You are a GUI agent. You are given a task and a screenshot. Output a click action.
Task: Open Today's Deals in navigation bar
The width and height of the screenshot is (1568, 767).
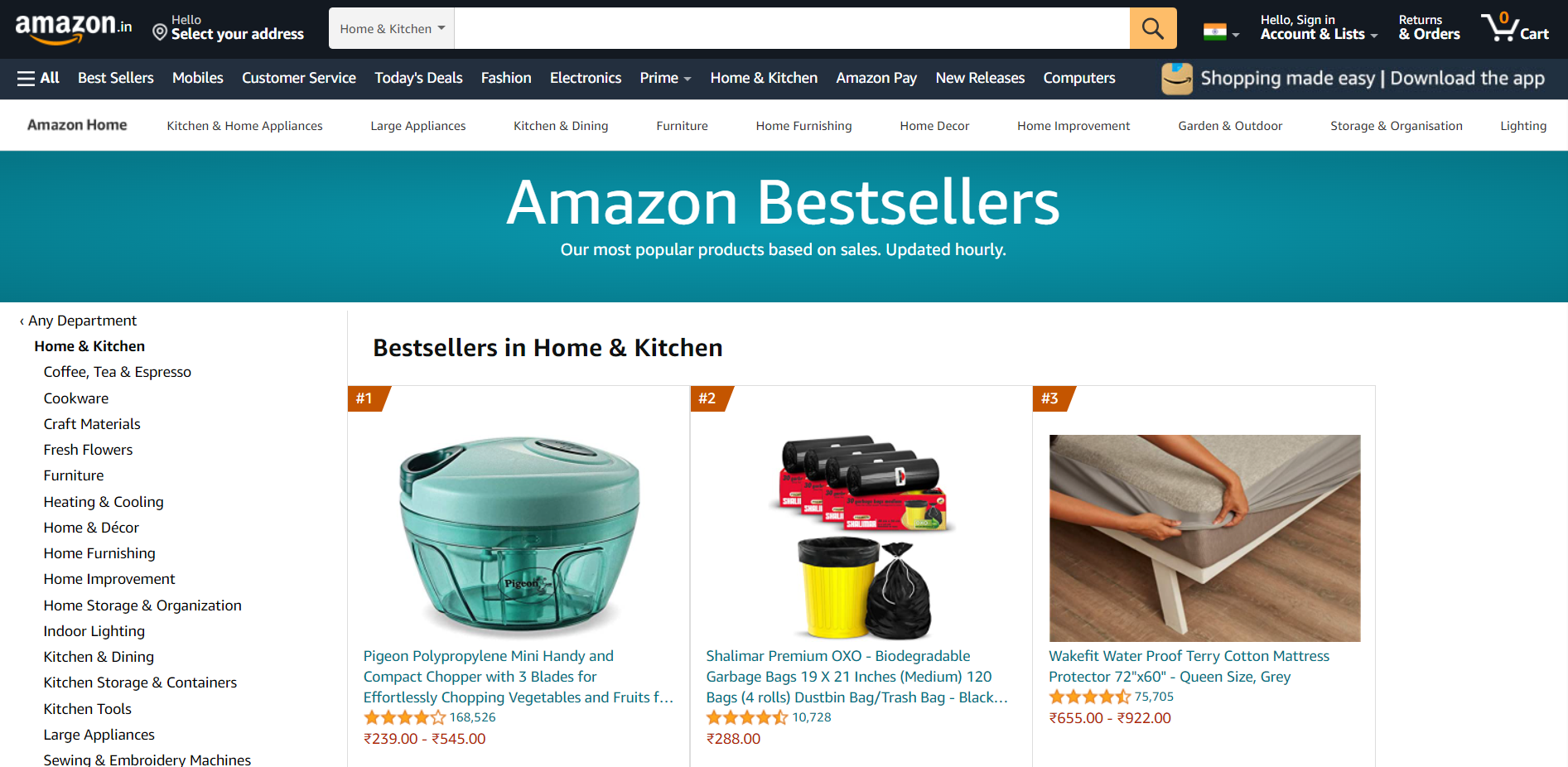pos(418,78)
